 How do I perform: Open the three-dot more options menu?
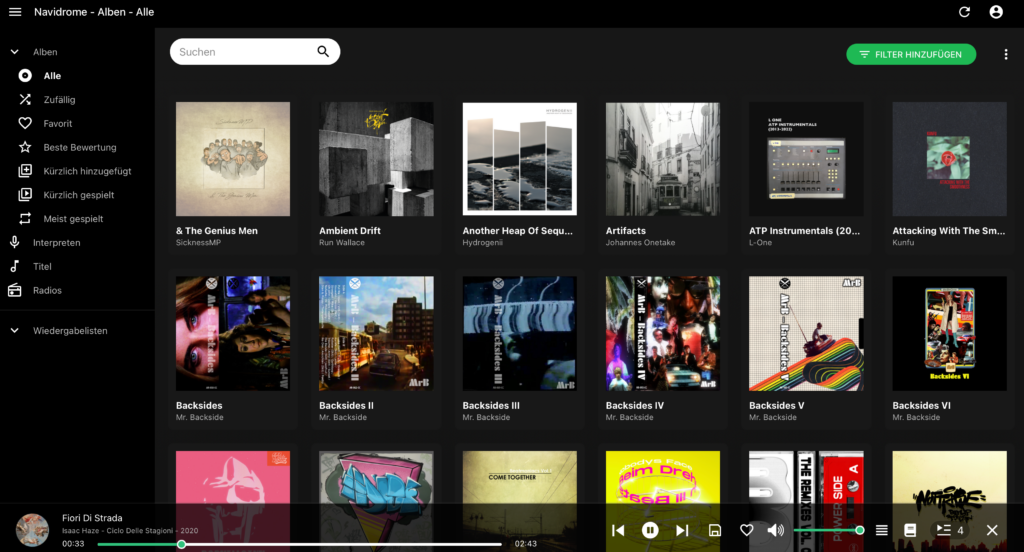[x=1005, y=54]
